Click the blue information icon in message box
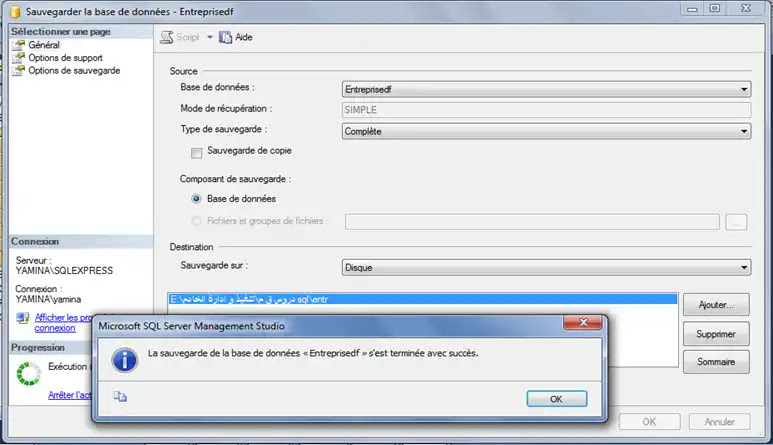This screenshot has width=773, height=445. pyautogui.click(x=125, y=360)
